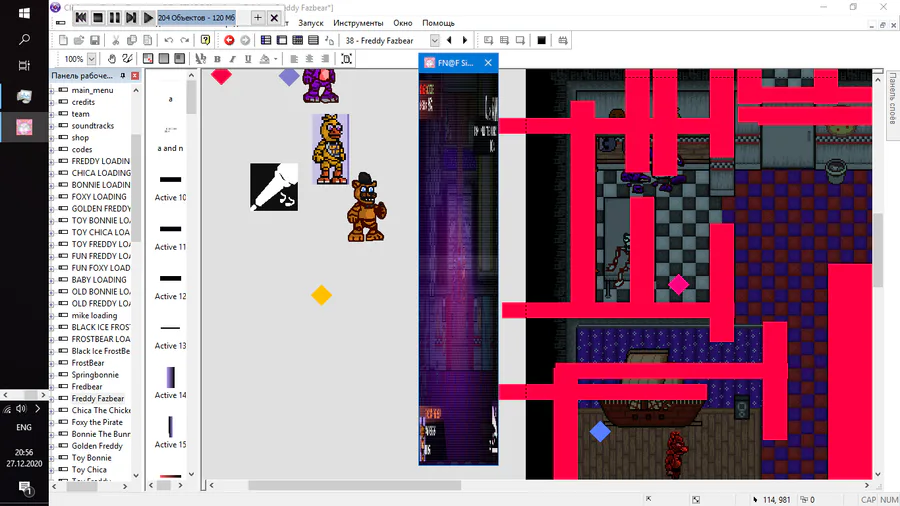Viewport: 900px width, 506px height.
Task: Open the Event editor grid icon
Action: point(297,40)
